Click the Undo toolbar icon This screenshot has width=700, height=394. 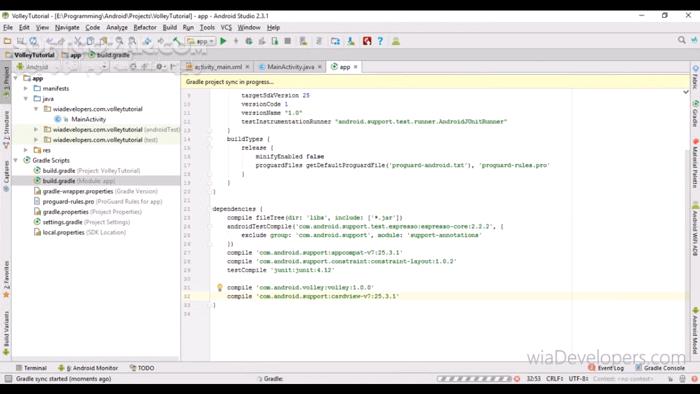pyautogui.click(x=50, y=41)
